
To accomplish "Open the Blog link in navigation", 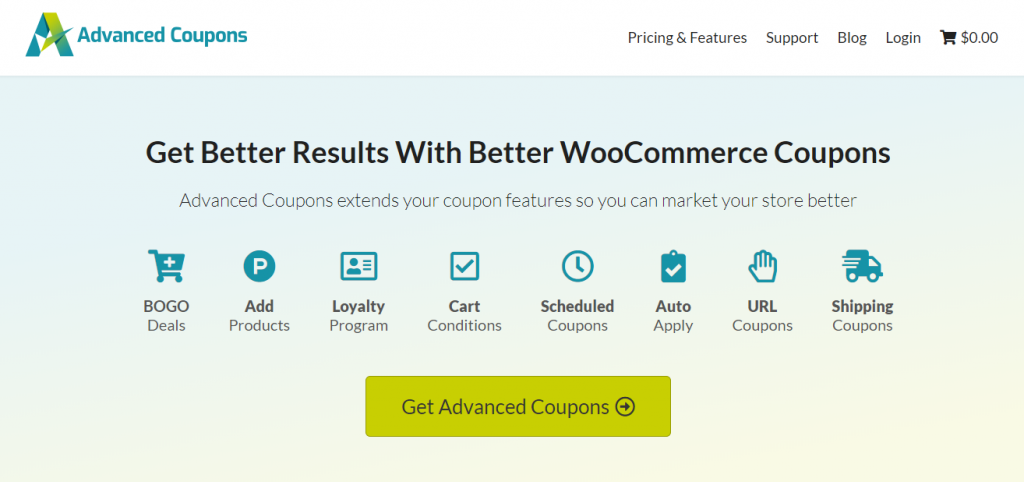I will [852, 38].
